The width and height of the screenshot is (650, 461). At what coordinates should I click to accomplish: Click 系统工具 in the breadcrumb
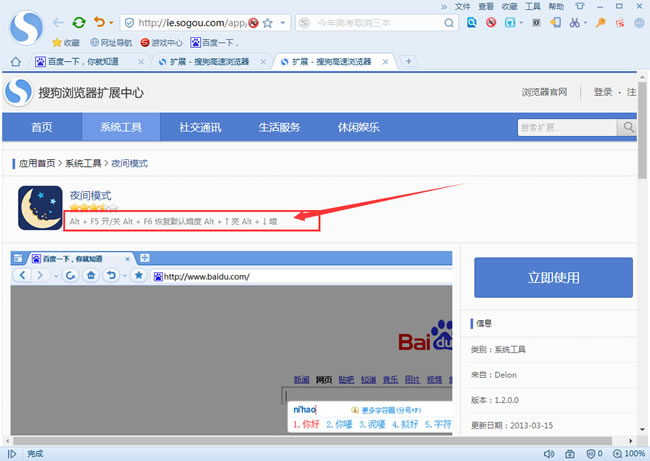tap(83, 163)
